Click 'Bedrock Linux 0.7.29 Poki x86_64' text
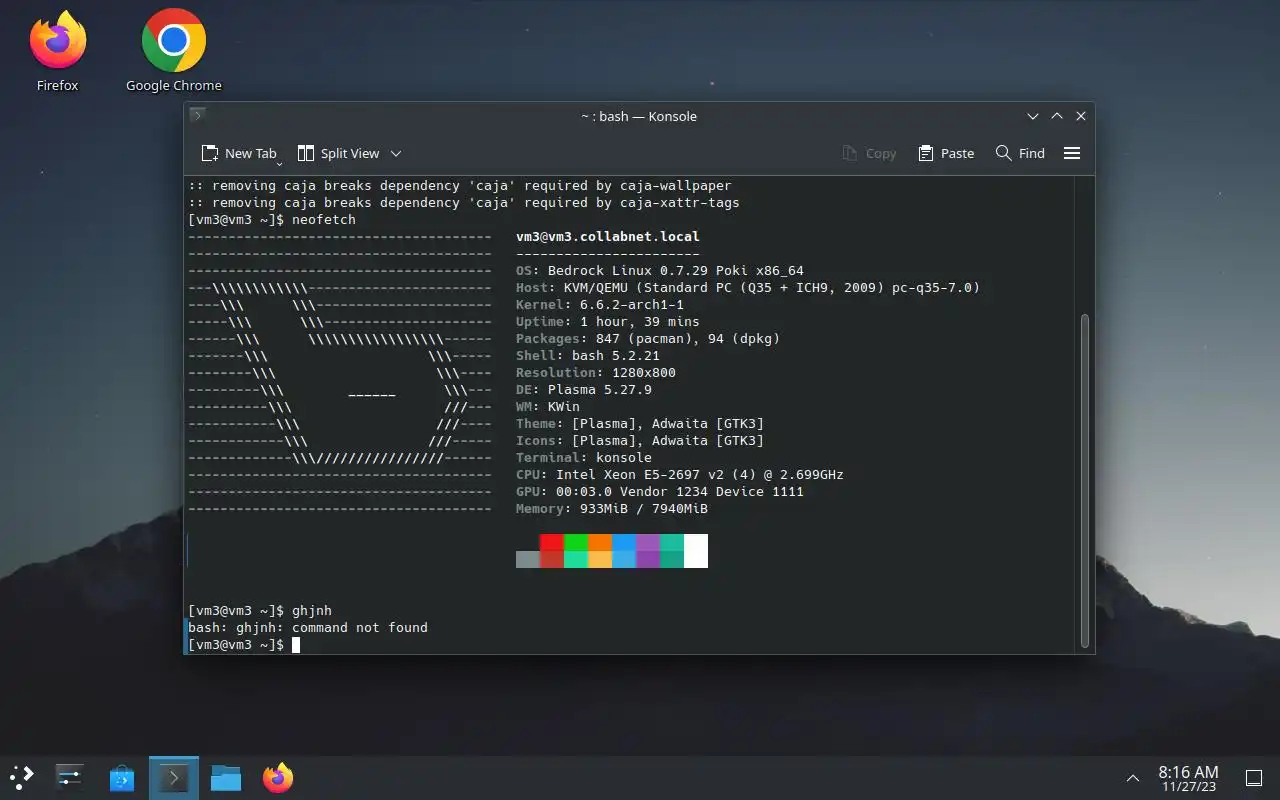Screen dimensions: 1280x800 pos(676,271)
